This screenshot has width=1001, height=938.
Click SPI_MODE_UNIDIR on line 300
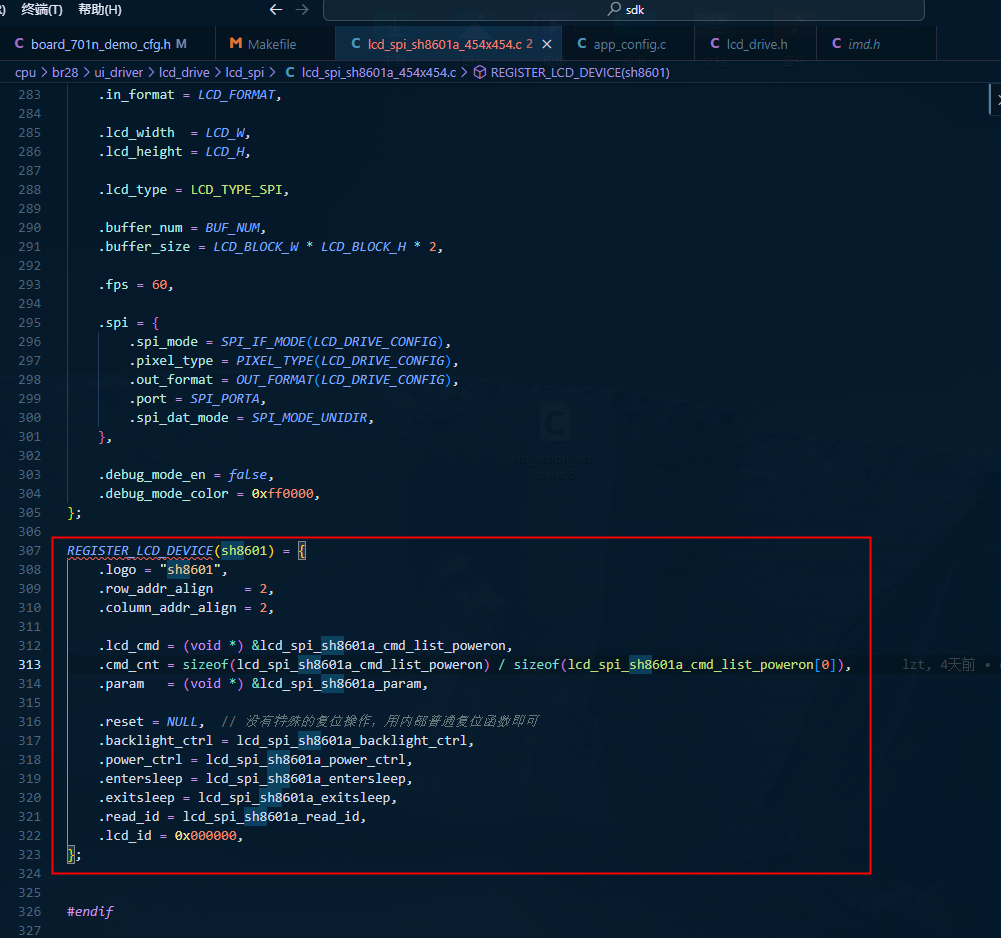click(309, 418)
